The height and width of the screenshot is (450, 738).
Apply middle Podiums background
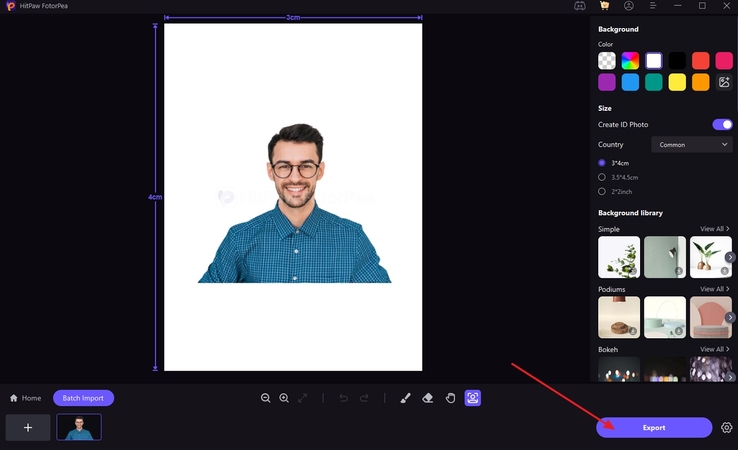click(665, 317)
